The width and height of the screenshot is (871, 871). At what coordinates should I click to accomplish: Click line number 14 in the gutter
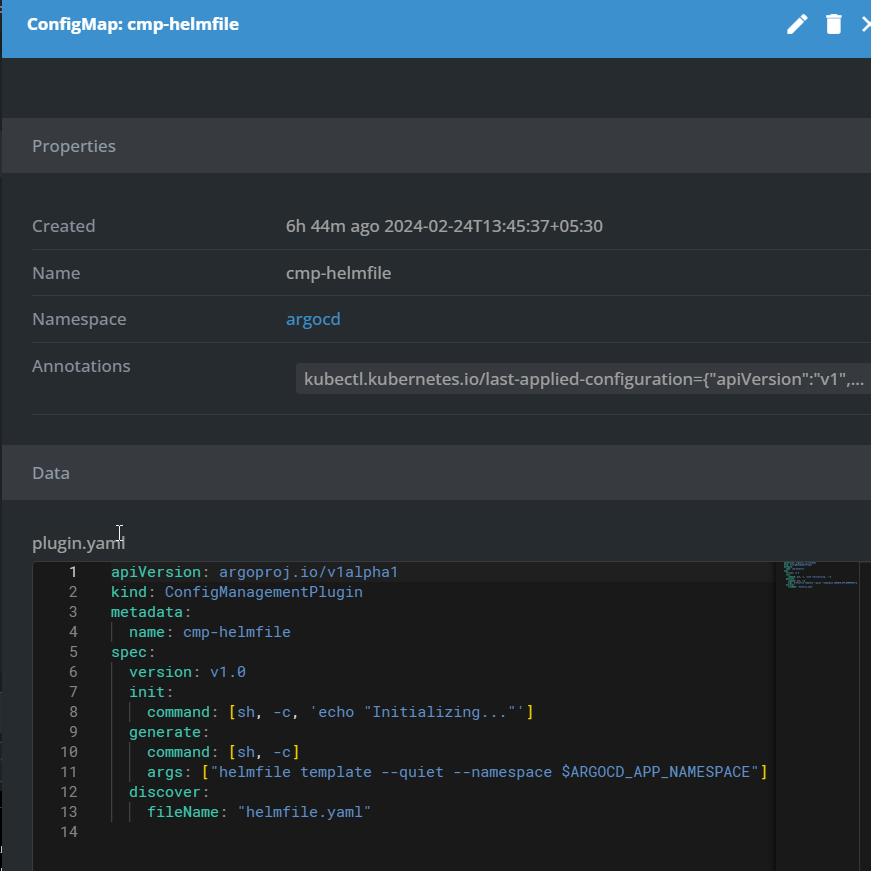(x=68, y=831)
